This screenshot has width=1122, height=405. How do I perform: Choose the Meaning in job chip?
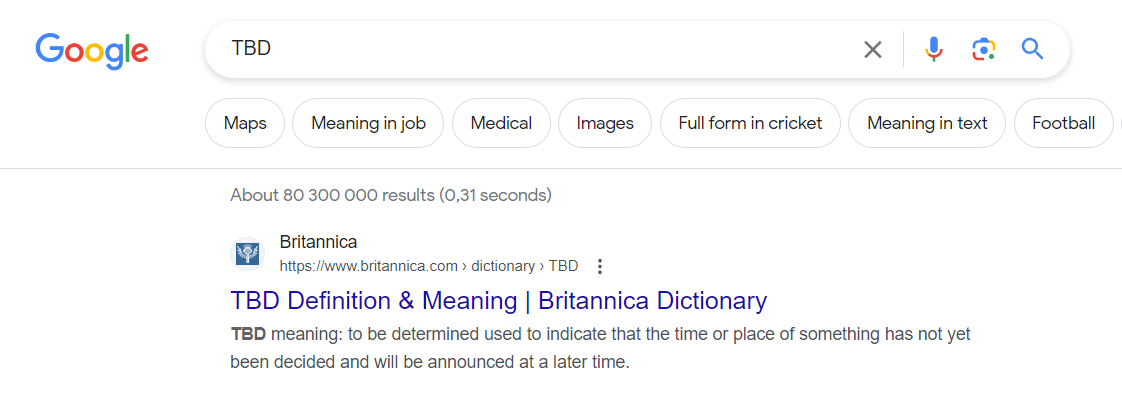tap(368, 123)
